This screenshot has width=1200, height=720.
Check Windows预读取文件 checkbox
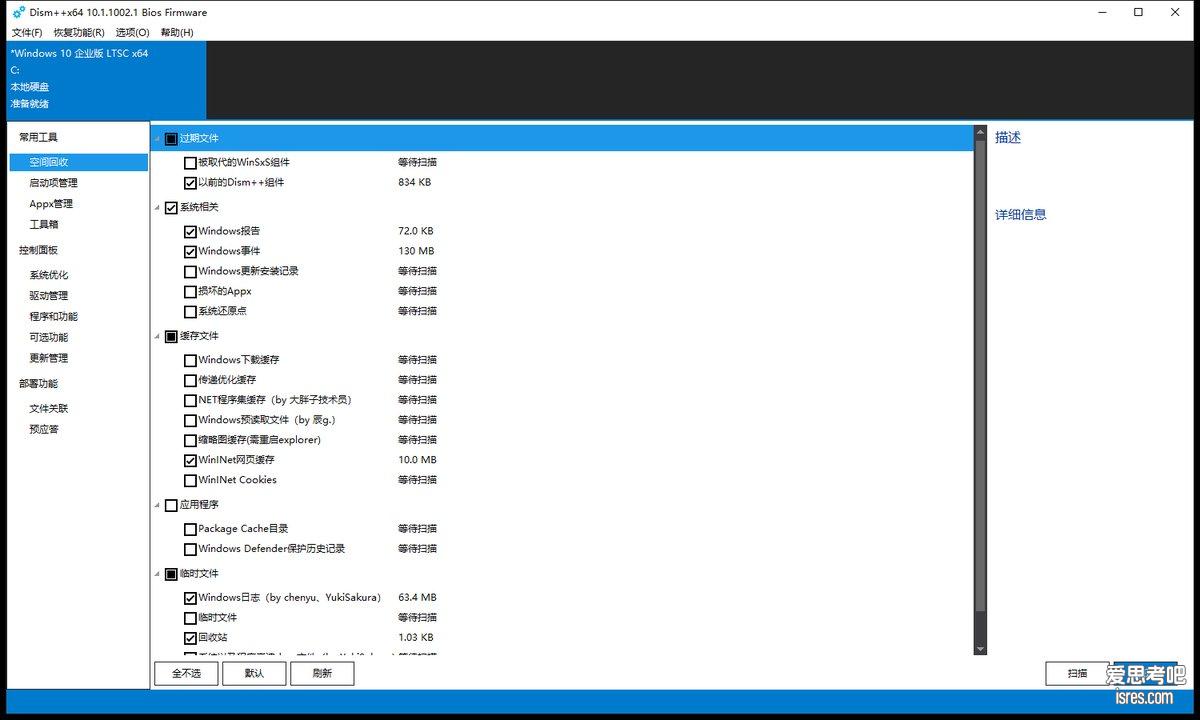(190, 421)
